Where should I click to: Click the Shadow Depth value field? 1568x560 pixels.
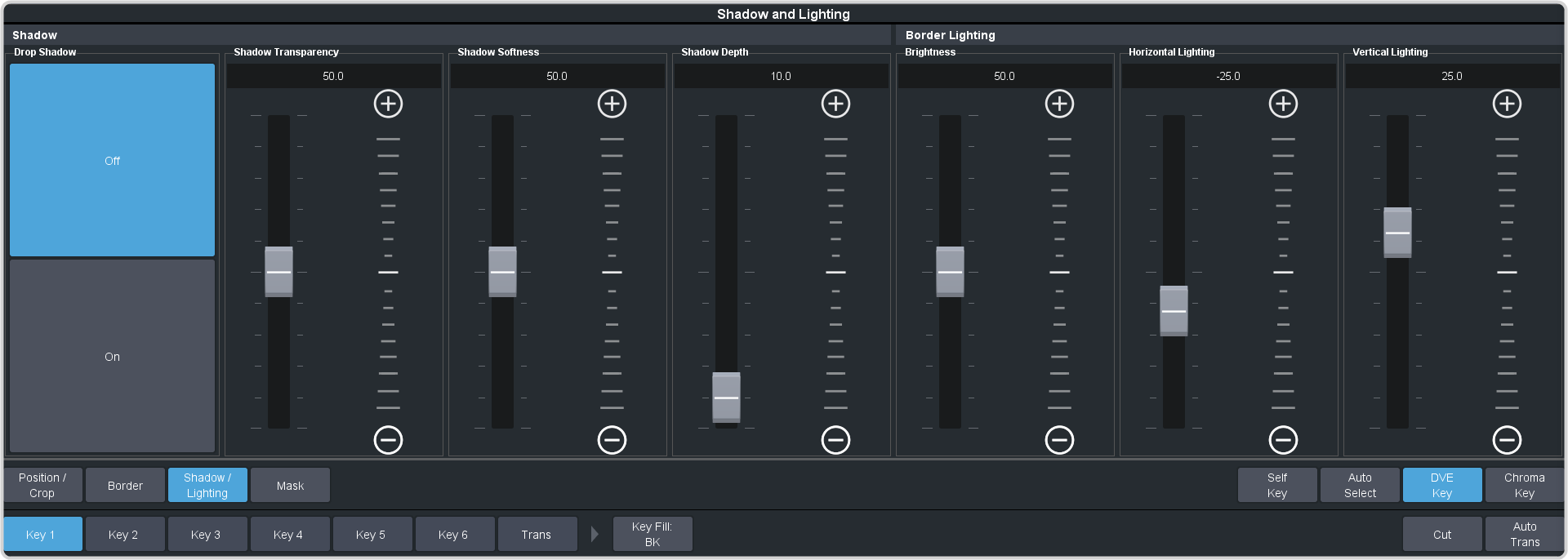(x=781, y=76)
